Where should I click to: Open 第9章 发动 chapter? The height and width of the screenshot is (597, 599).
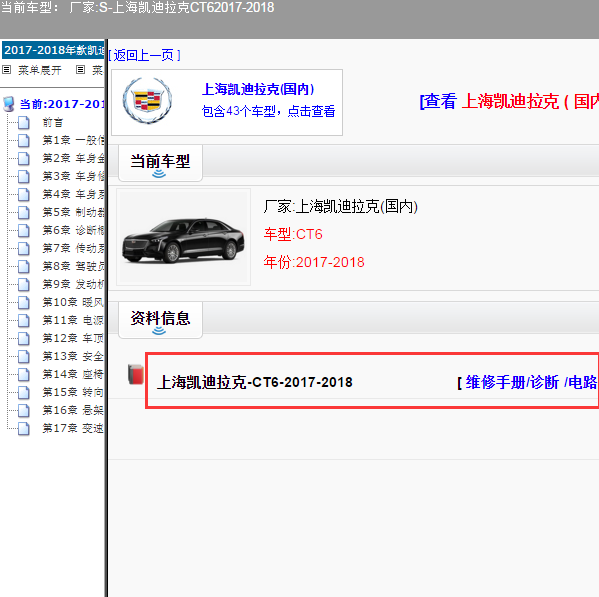(73, 285)
